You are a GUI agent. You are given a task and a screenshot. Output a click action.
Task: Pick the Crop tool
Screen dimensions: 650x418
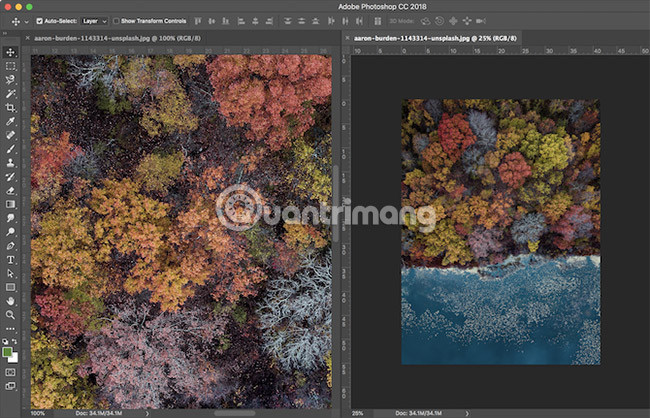coord(10,107)
